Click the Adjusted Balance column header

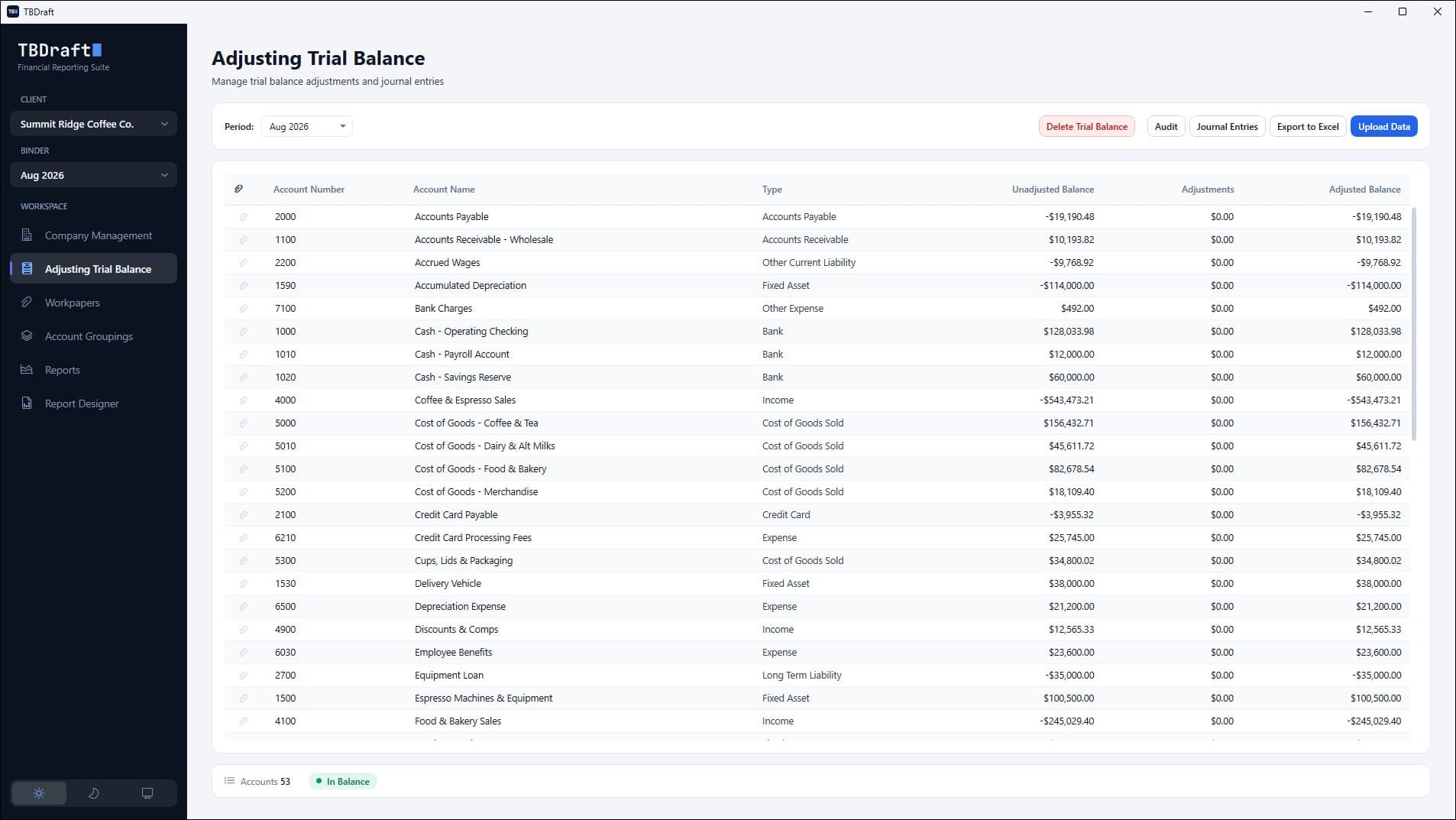coord(1364,190)
